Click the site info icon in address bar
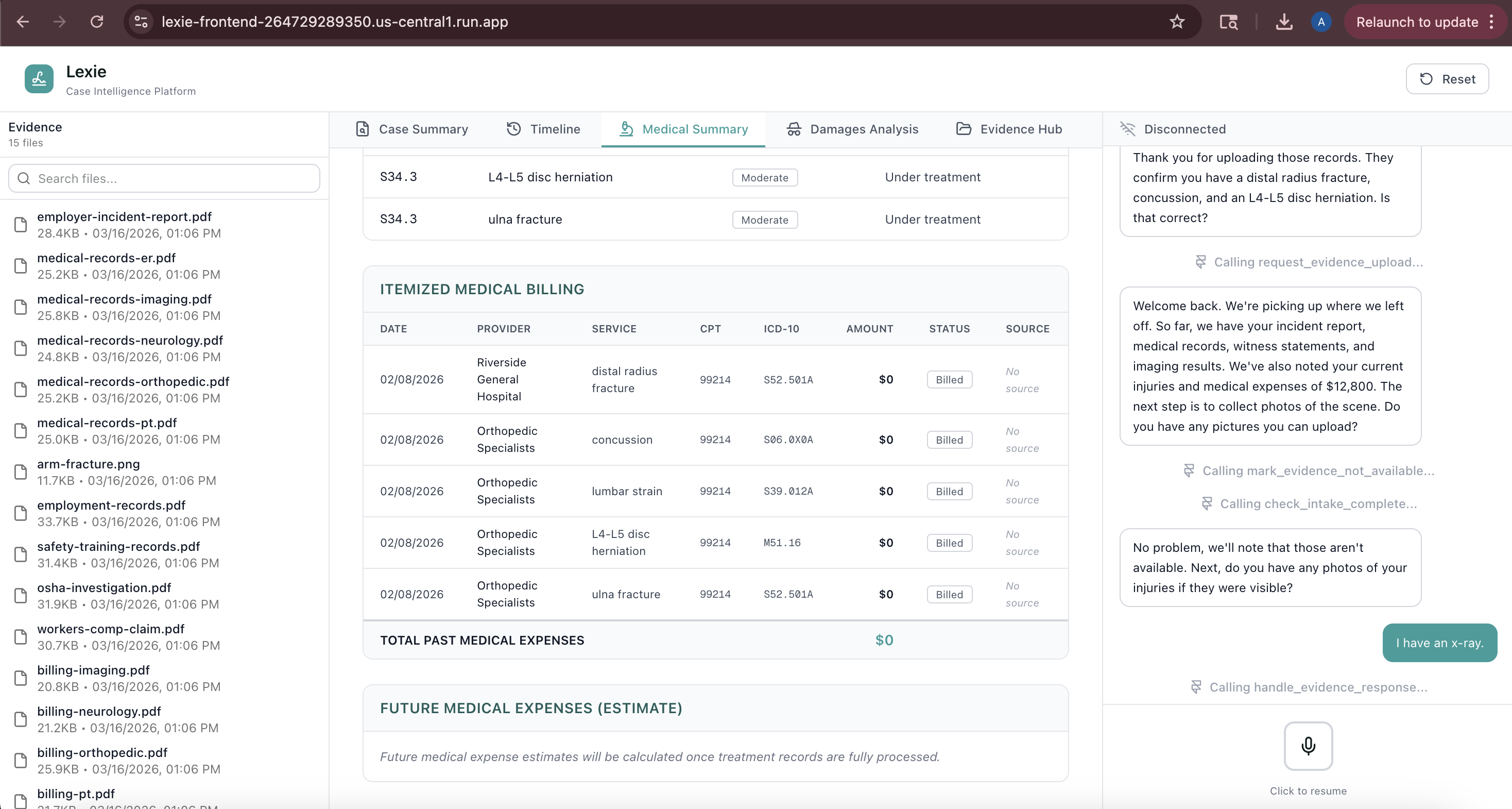The width and height of the screenshot is (1512, 809). pyautogui.click(x=141, y=22)
